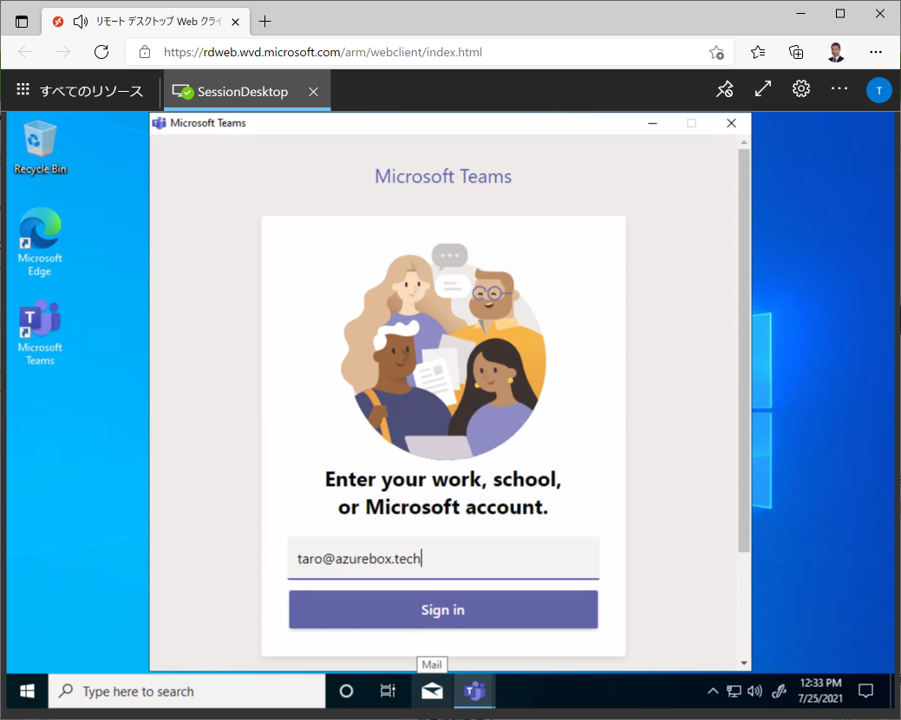Open the Mail app from taskbar
901x720 pixels.
coord(432,691)
